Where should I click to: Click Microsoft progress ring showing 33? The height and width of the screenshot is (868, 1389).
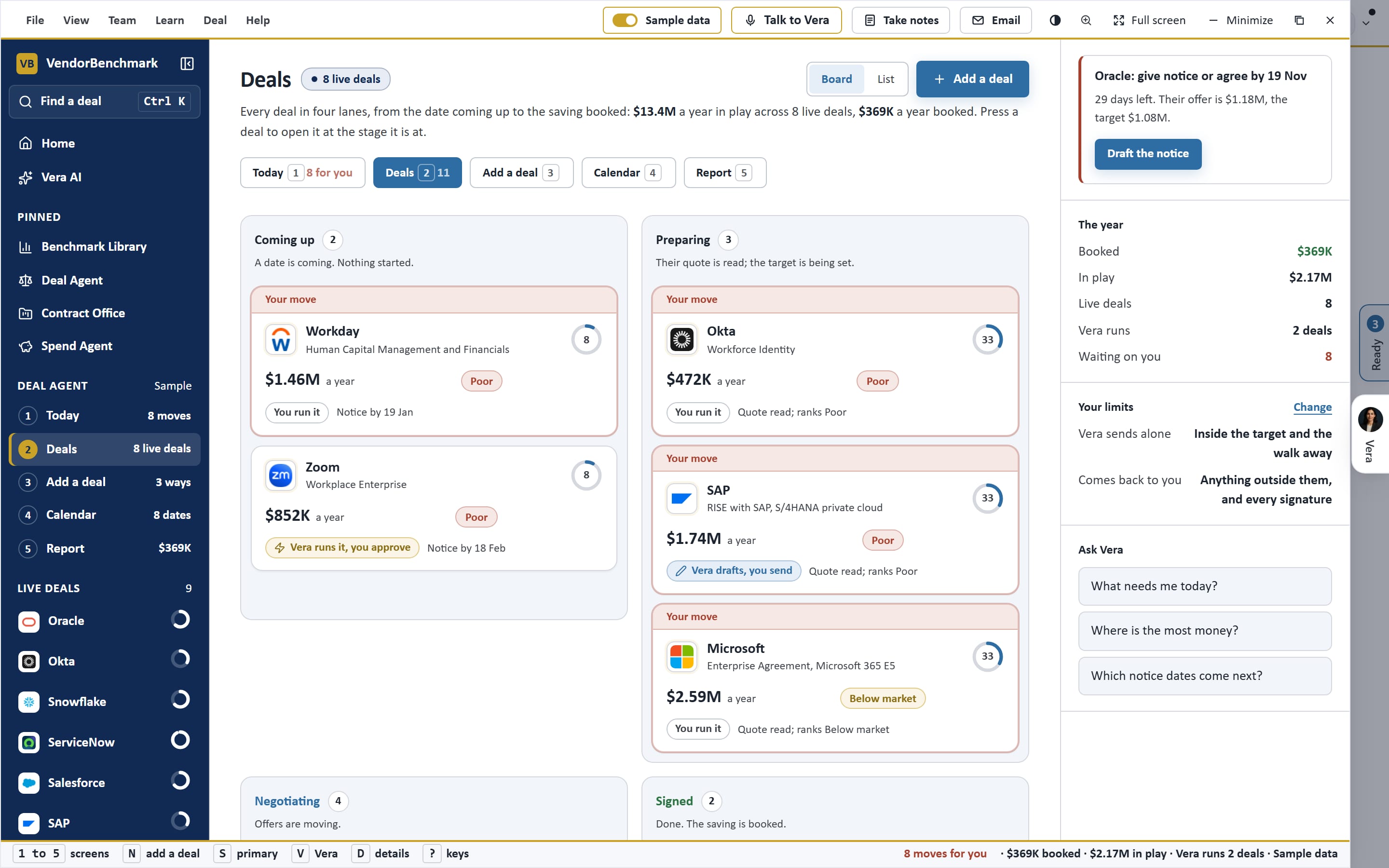point(987,656)
